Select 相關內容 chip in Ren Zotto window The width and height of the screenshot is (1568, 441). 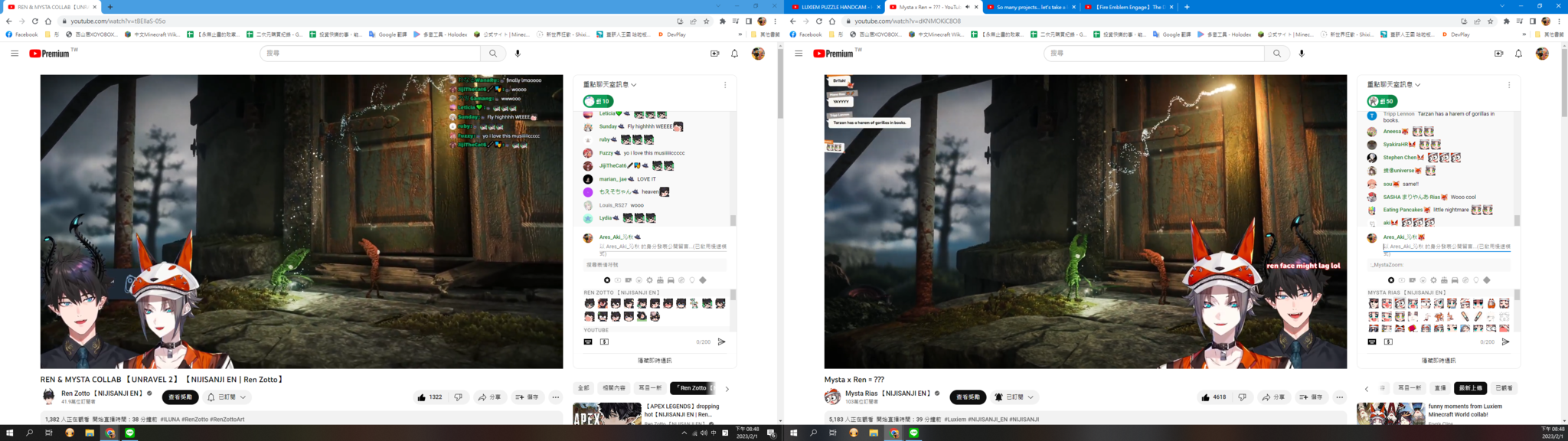coord(614,388)
